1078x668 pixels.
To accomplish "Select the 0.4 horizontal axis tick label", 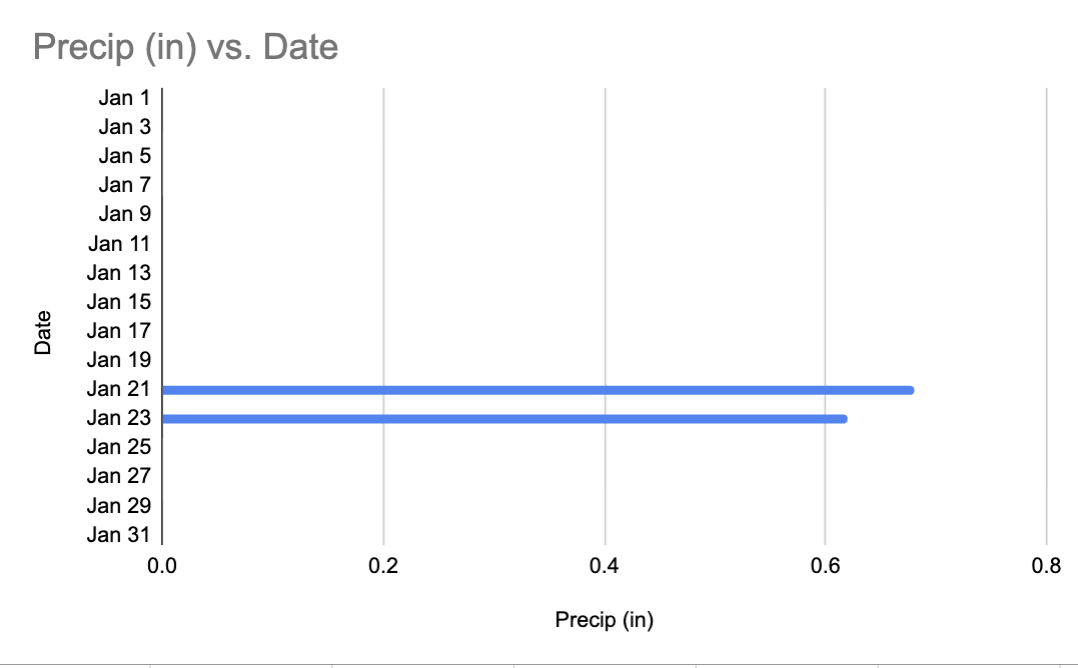I will pyautogui.click(x=604, y=567).
